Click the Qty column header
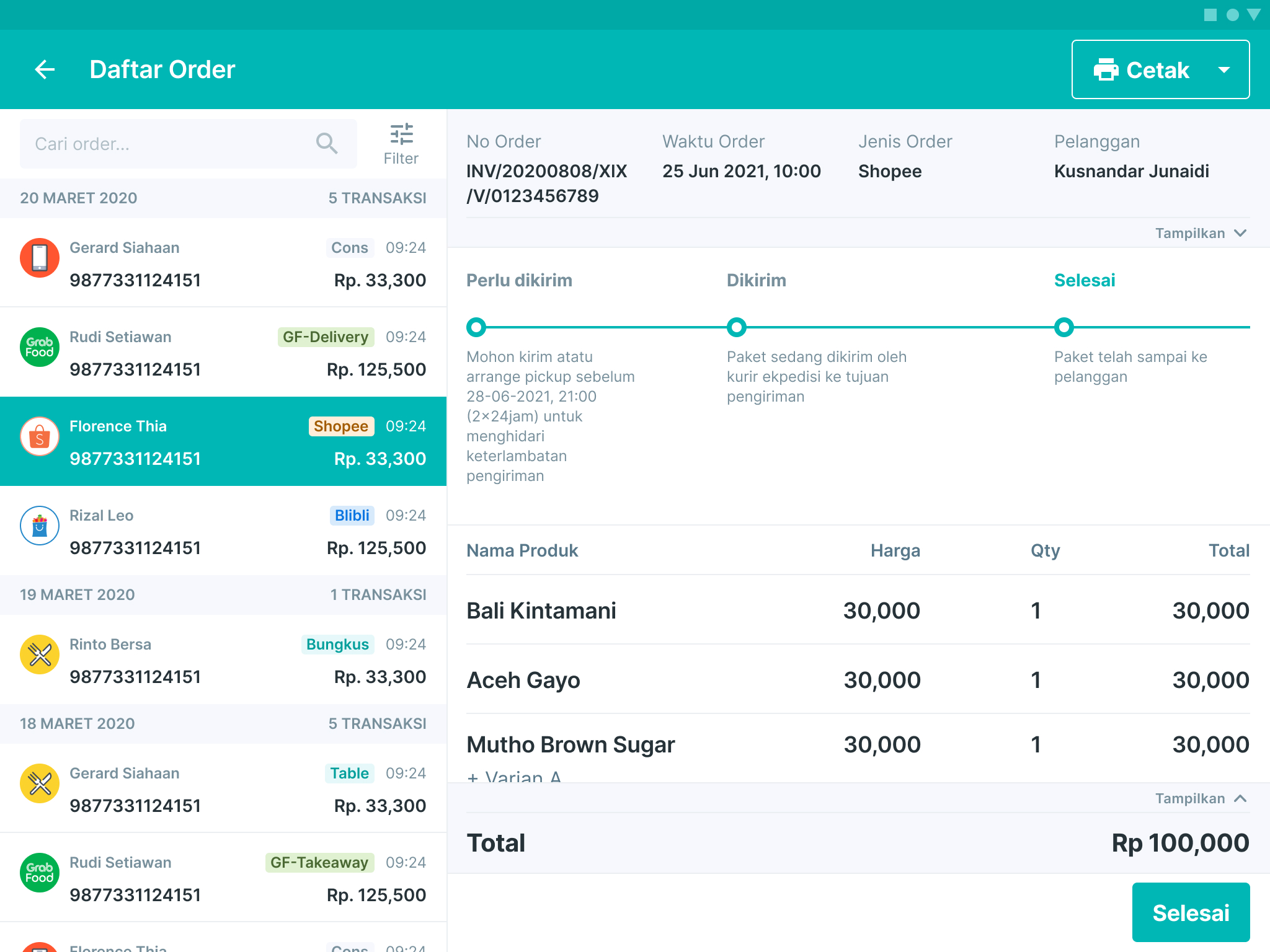 (x=1046, y=550)
